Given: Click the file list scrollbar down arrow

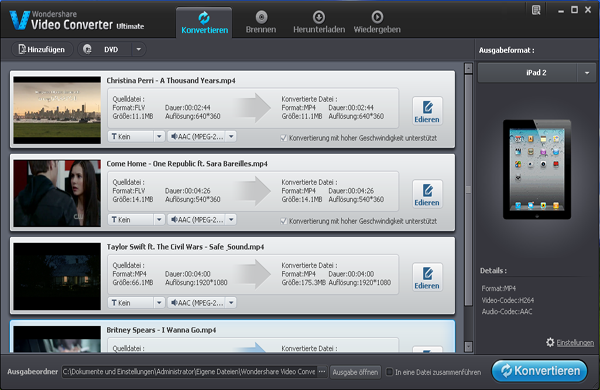Looking at the screenshot, I should (468, 347).
